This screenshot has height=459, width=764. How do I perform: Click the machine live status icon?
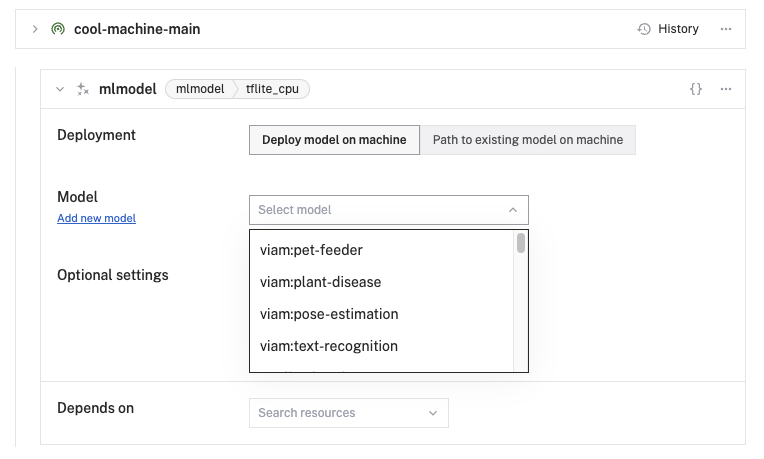pyautogui.click(x=58, y=29)
